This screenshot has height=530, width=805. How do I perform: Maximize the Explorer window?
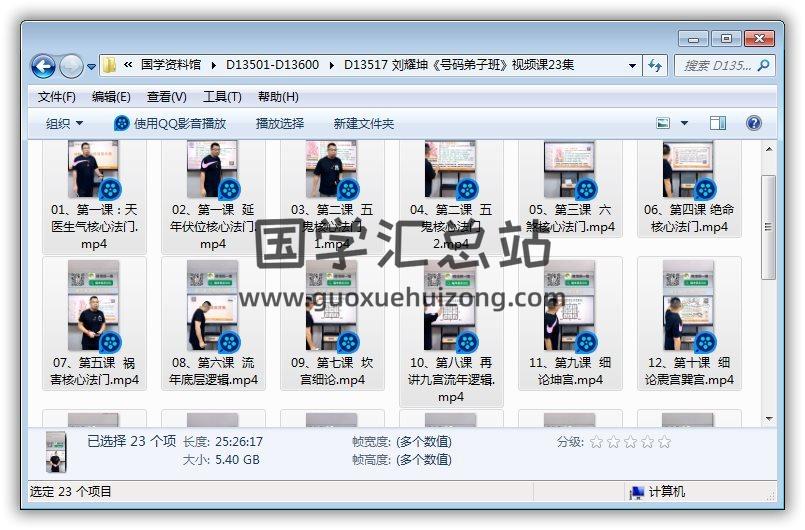point(726,39)
